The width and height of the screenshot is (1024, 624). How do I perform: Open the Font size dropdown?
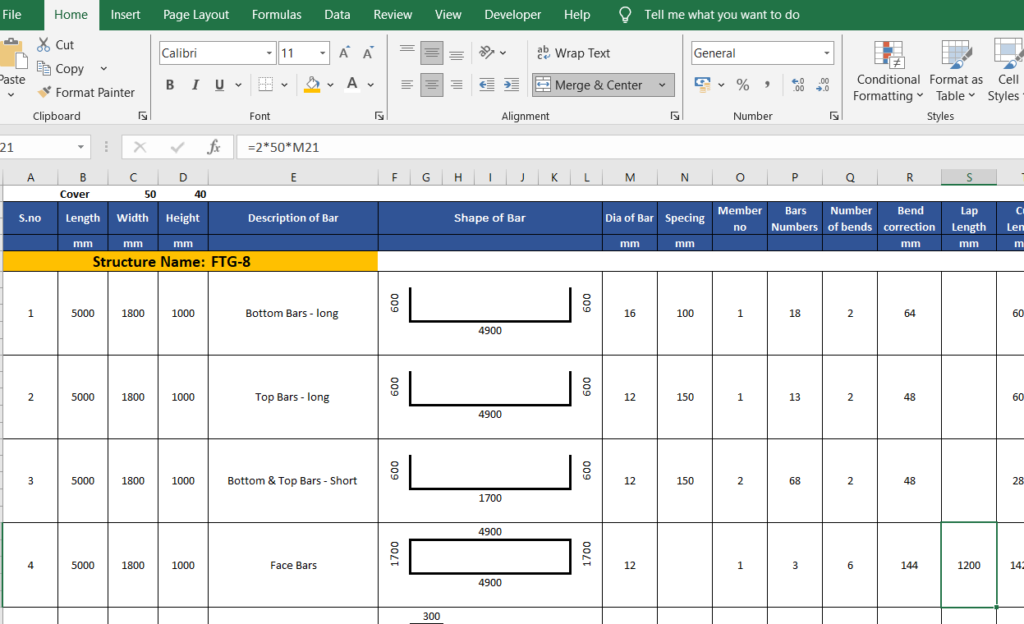click(x=323, y=53)
